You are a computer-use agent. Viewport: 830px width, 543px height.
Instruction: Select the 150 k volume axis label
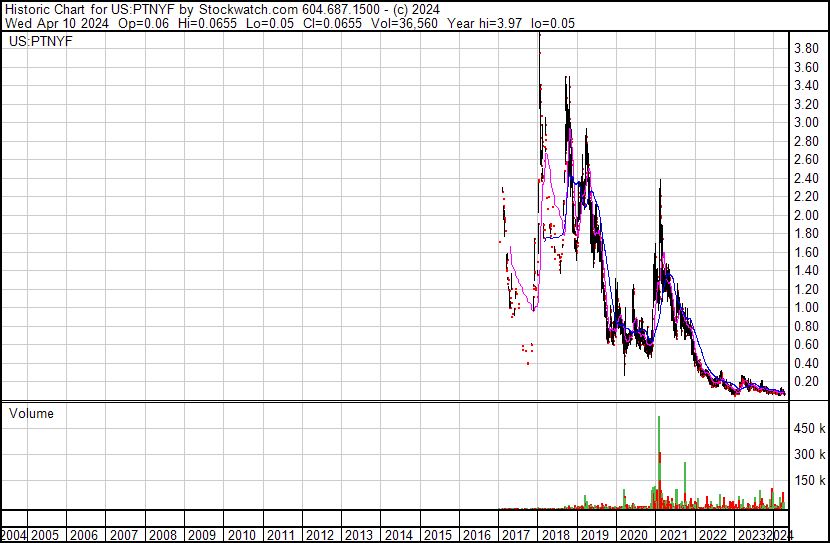[x=809, y=481]
